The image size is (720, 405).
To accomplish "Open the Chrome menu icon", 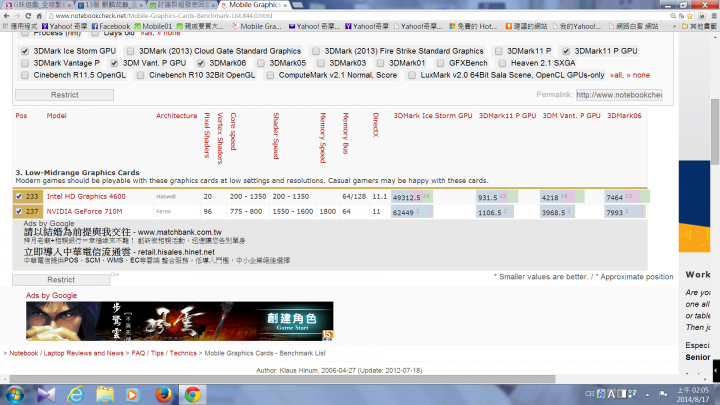I will pyautogui.click(x=714, y=16).
